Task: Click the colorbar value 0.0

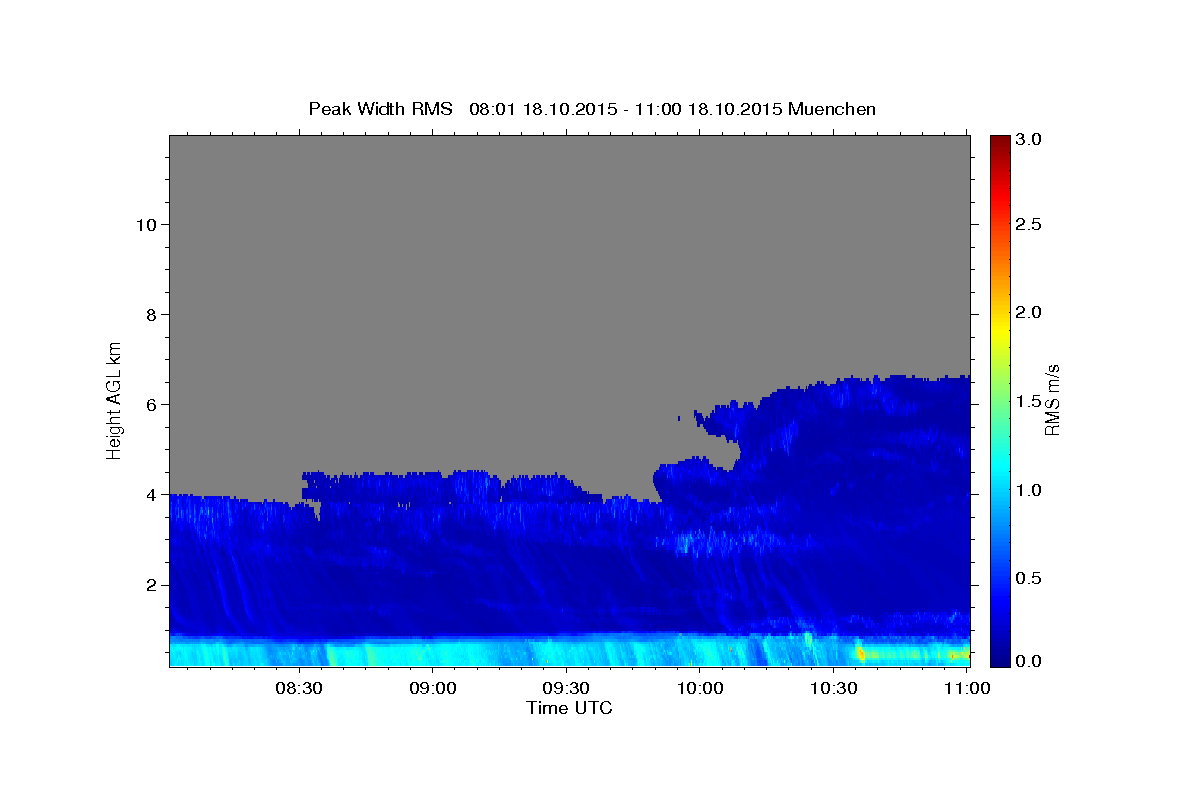Action: [x=1029, y=661]
